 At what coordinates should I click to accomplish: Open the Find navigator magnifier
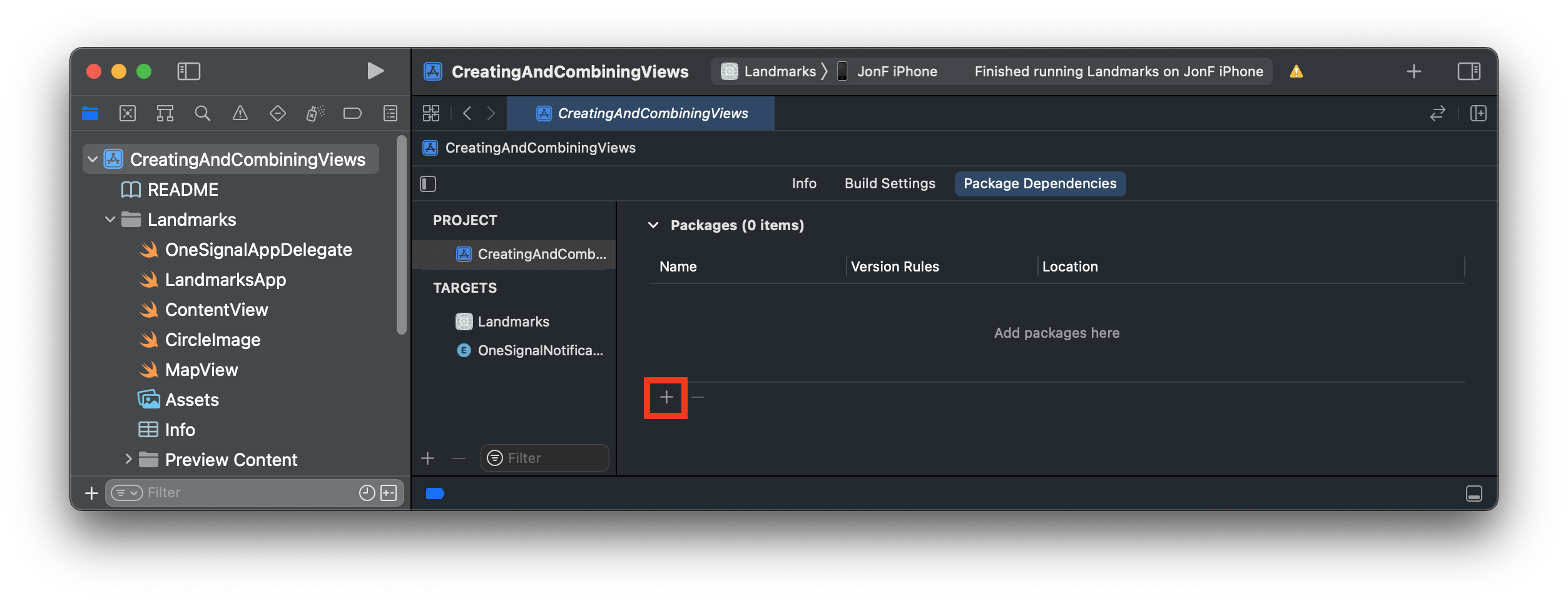[x=202, y=113]
